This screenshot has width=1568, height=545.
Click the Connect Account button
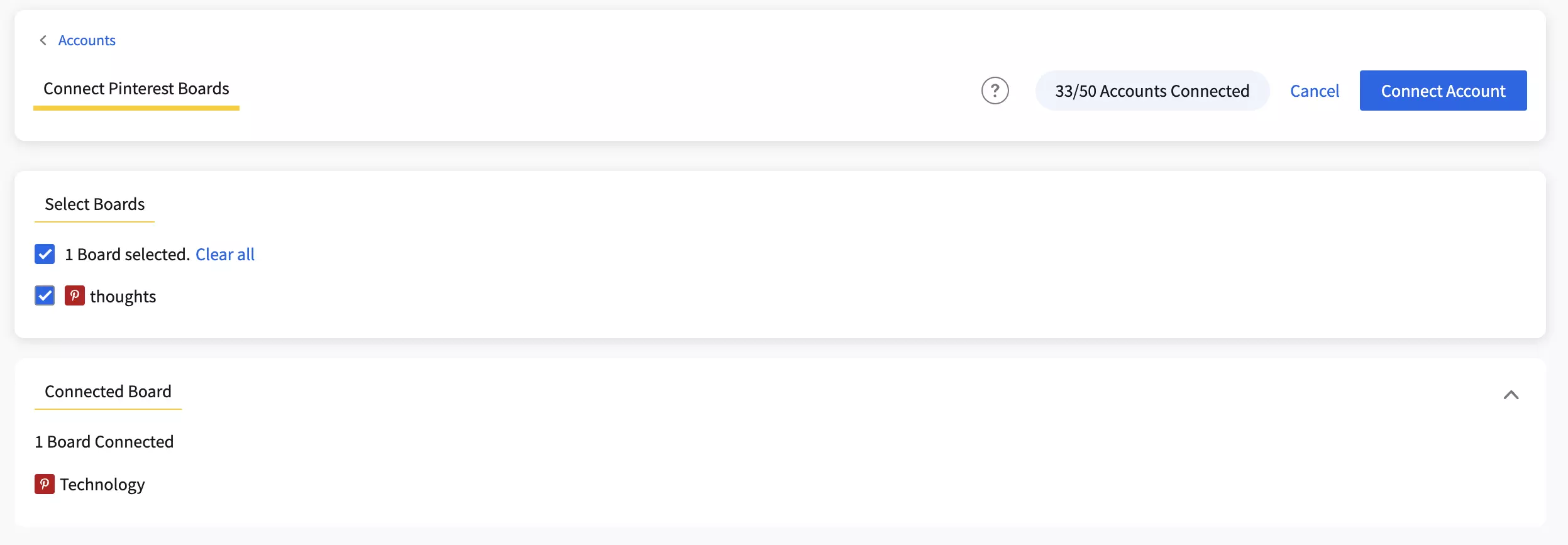pos(1443,91)
